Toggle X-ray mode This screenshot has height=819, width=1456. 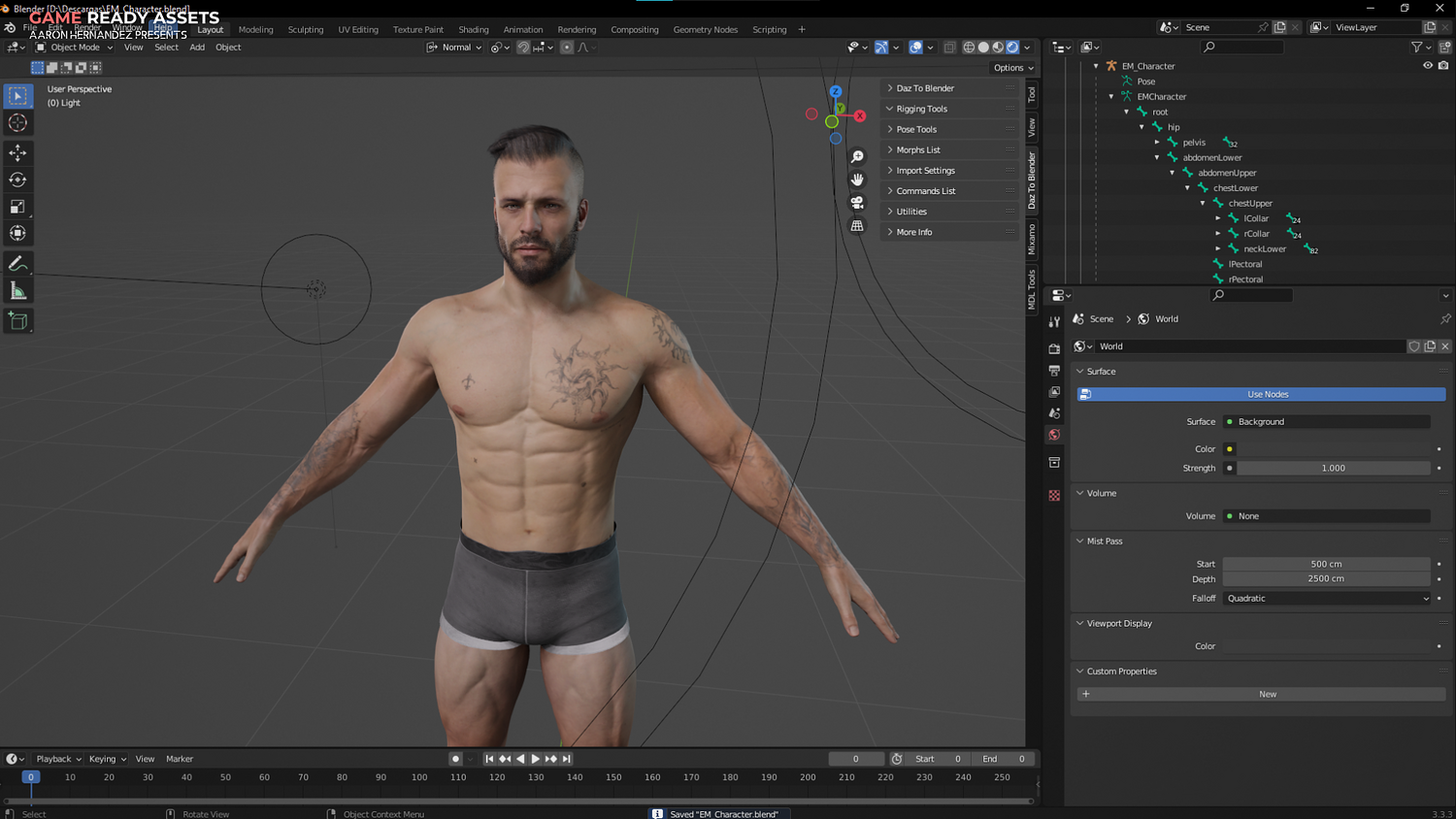click(949, 48)
